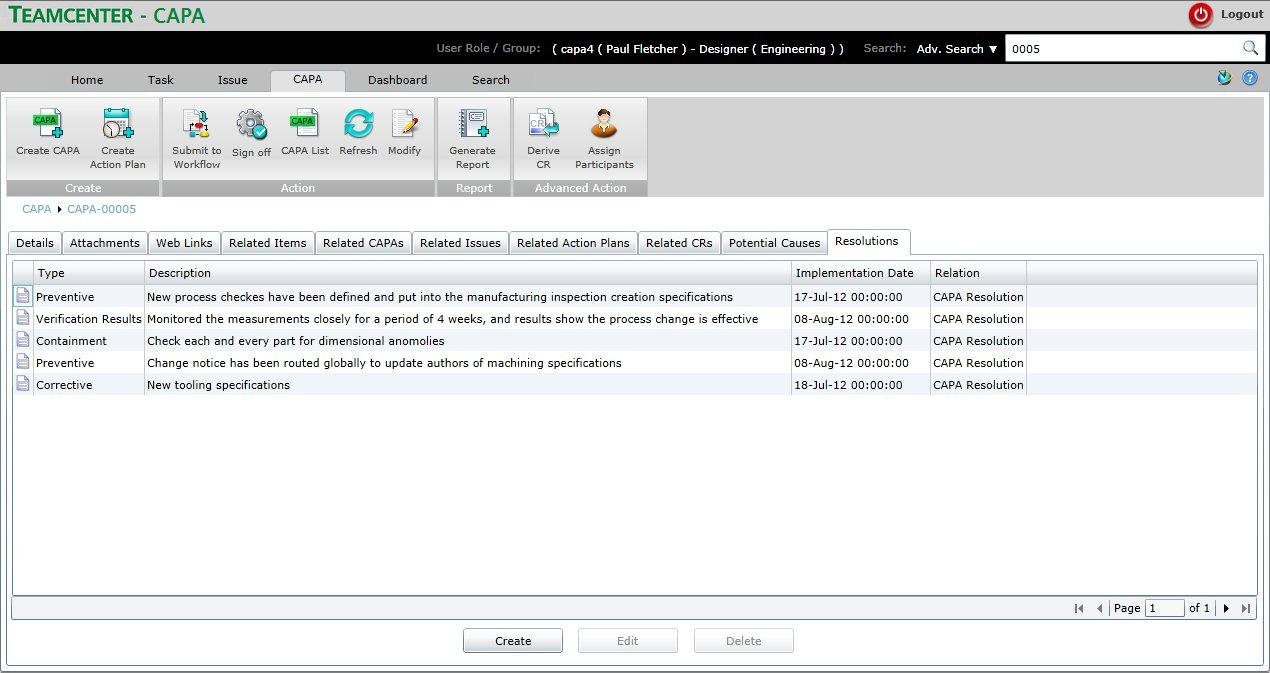Click the Create CAPA icon
Screen dimensions: 1270x673
pos(48,124)
